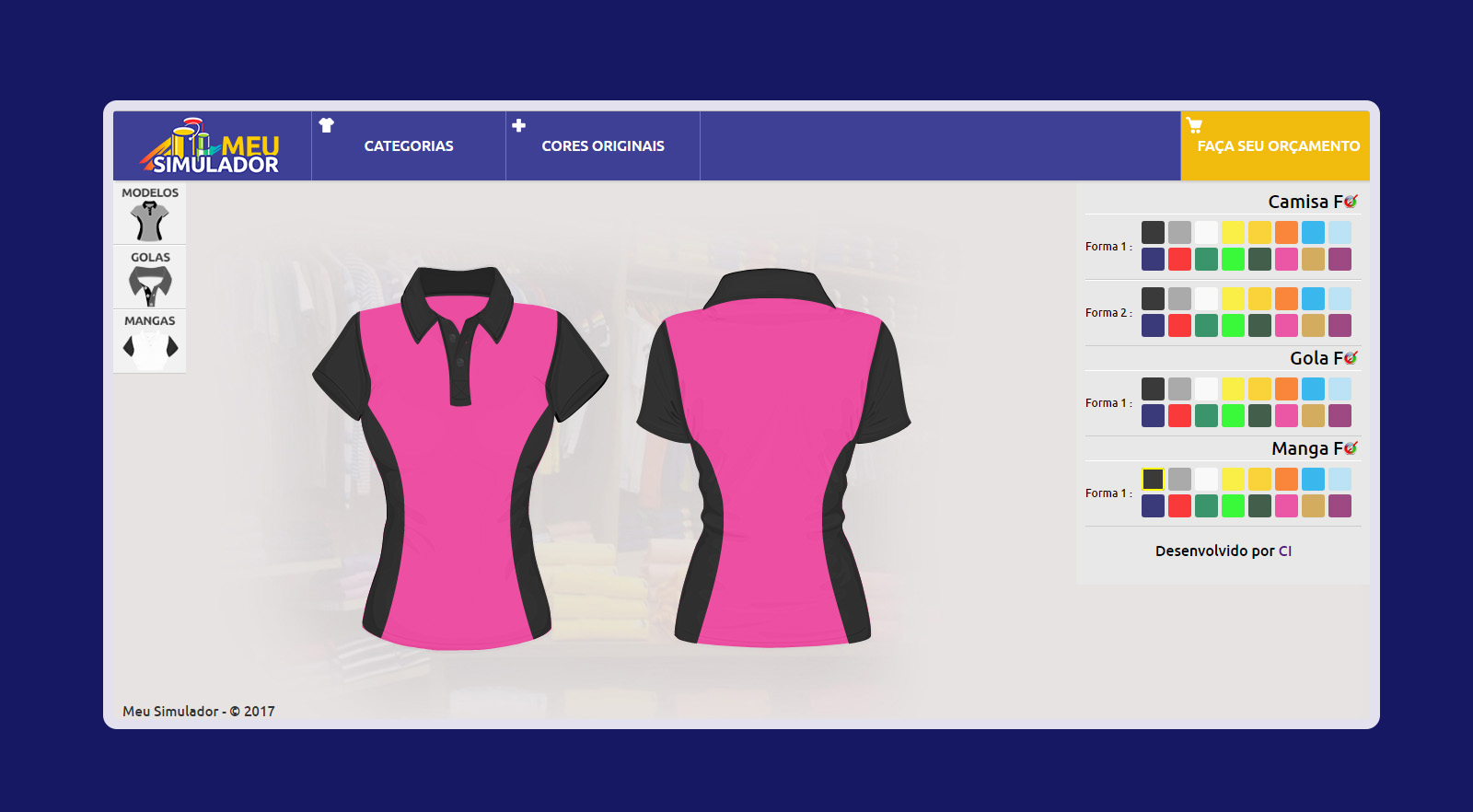Apply white to Manga Forma 1

(1206, 479)
